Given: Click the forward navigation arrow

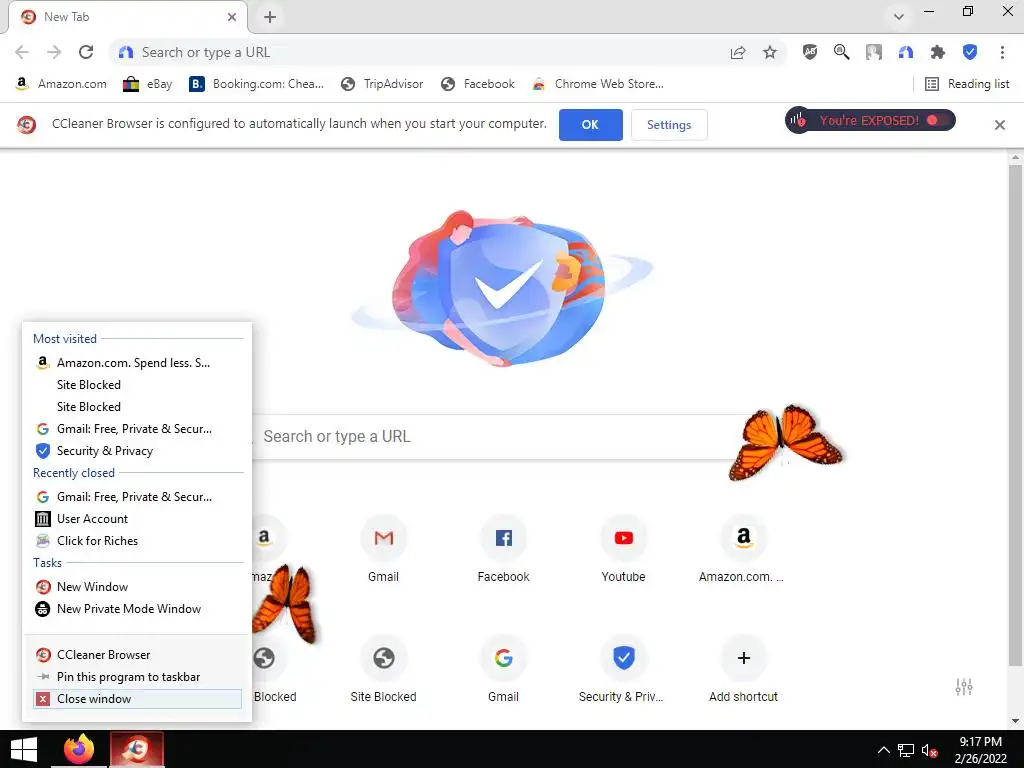Looking at the screenshot, I should (54, 52).
